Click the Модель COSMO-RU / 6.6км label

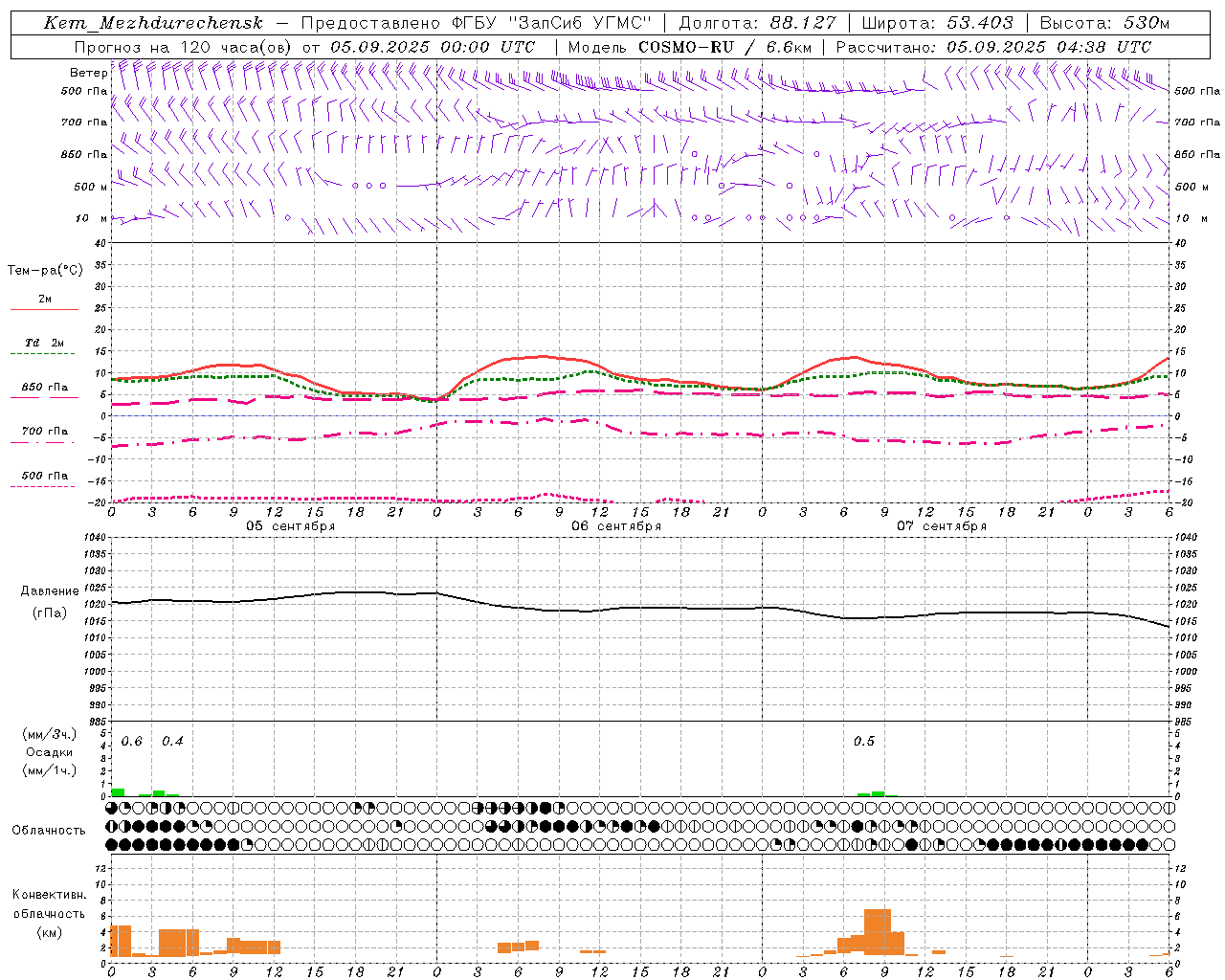click(690, 47)
